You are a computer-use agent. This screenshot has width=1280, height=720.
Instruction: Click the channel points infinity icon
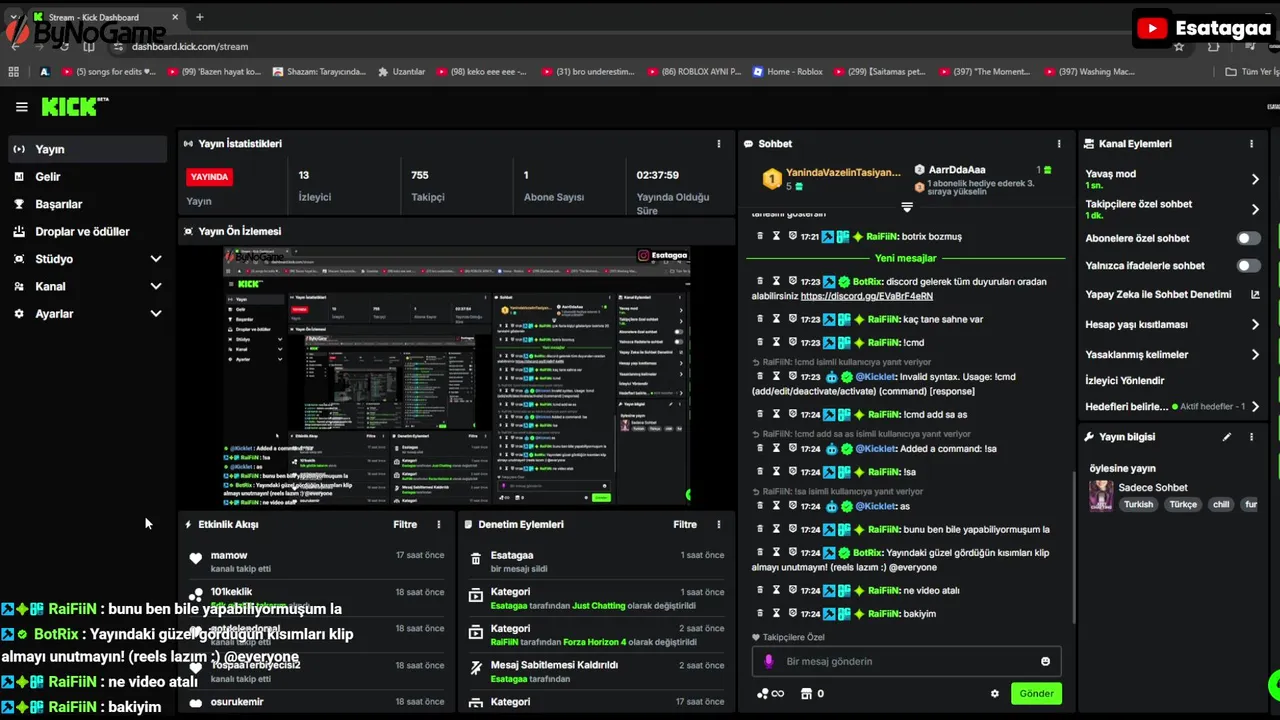770,694
